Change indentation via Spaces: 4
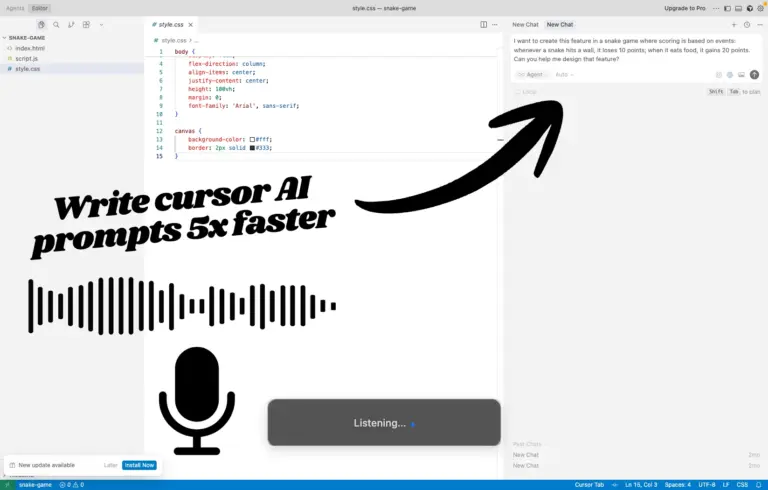This screenshot has height=490, width=768. coord(678,485)
